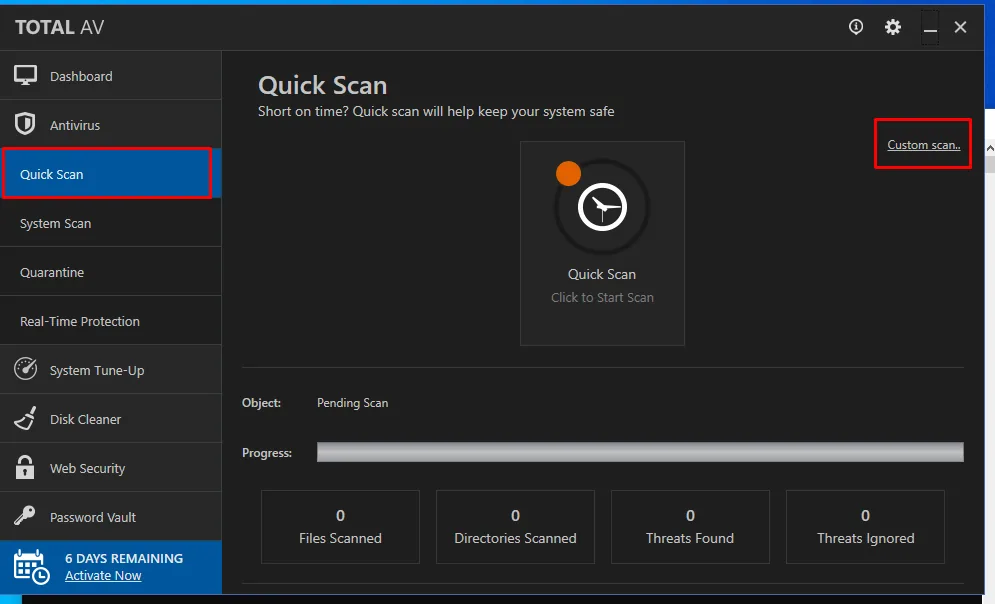Image resolution: width=995 pixels, height=604 pixels.
Task: Go to Web Security
Action: tap(110, 468)
